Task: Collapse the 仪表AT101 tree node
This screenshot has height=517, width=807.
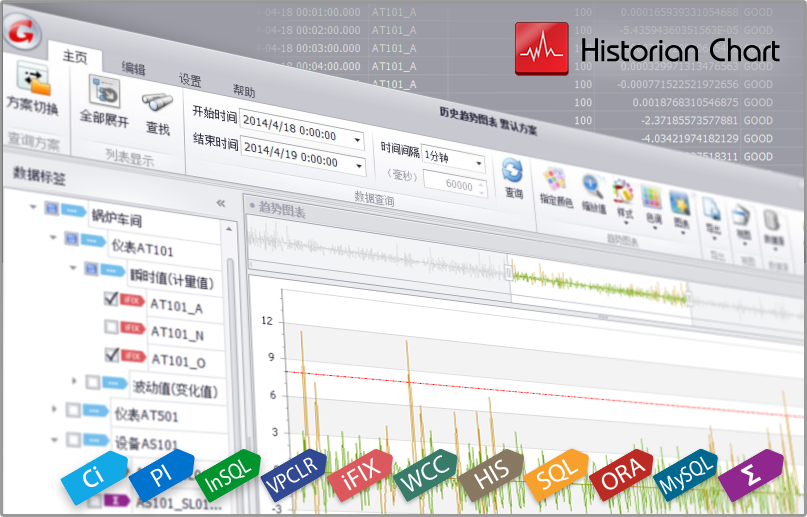Action: [53, 237]
